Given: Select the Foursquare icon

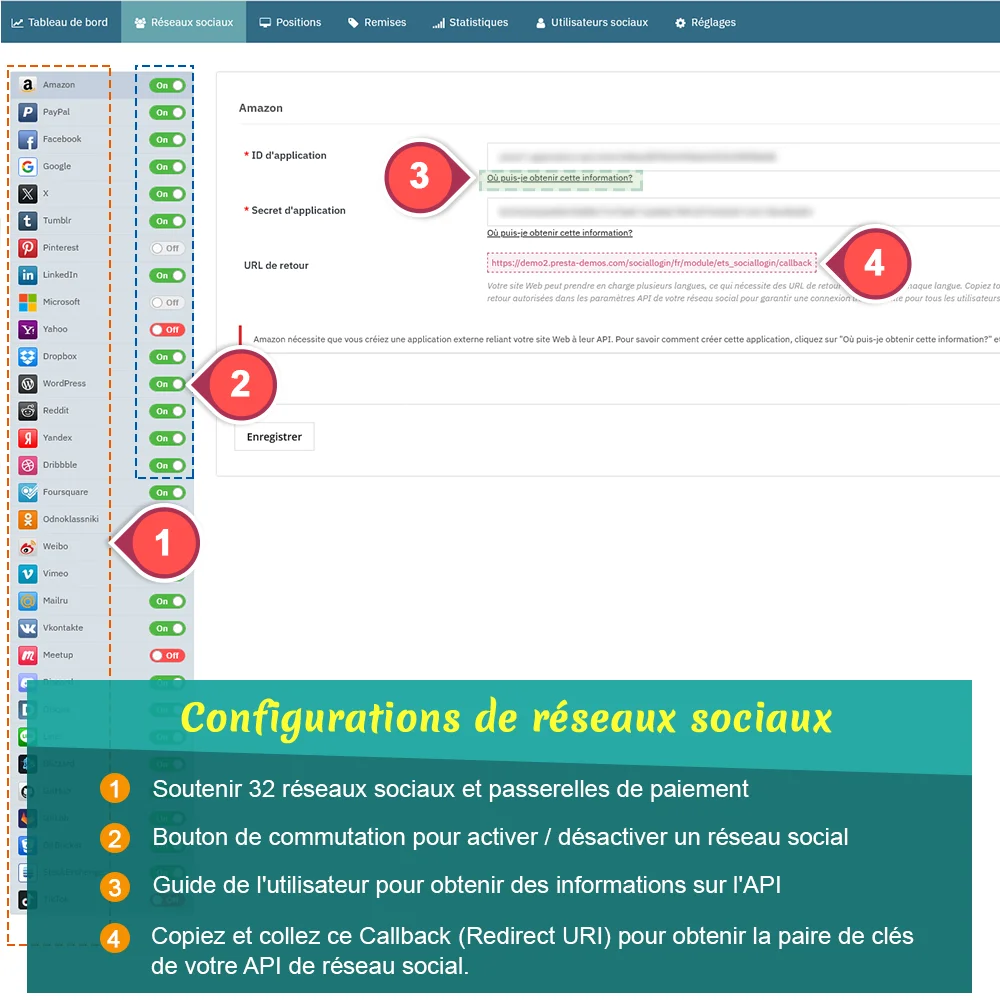Looking at the screenshot, I should click(27, 492).
